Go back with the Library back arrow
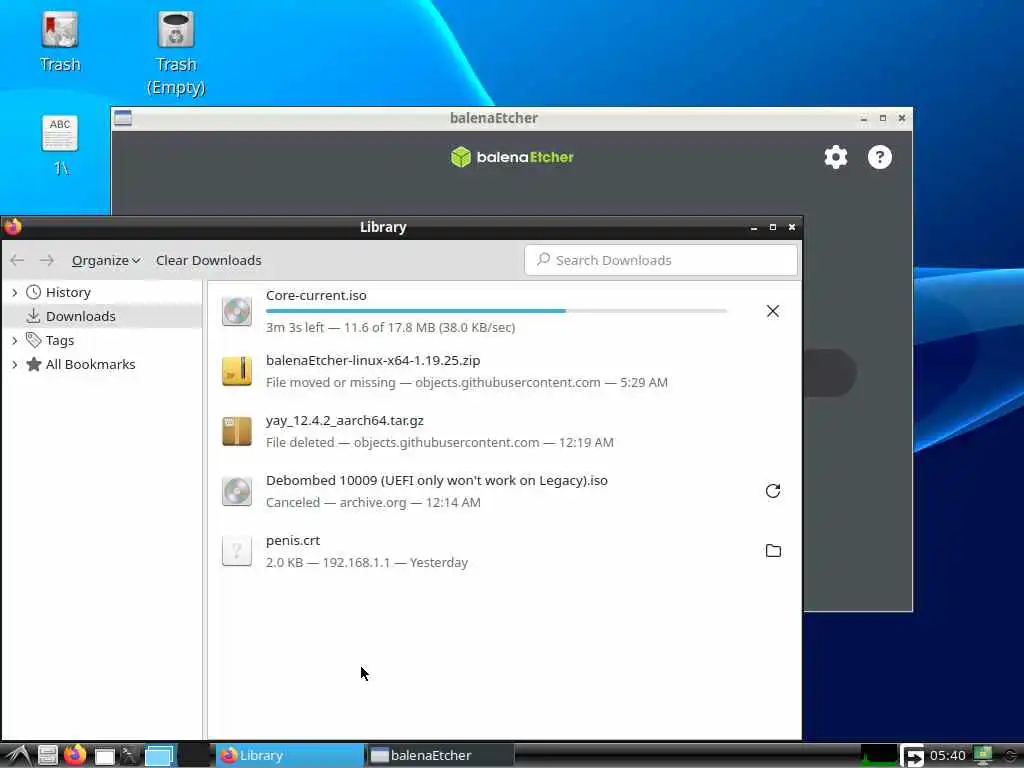Screen dimensions: 1024x768 pos(18,261)
